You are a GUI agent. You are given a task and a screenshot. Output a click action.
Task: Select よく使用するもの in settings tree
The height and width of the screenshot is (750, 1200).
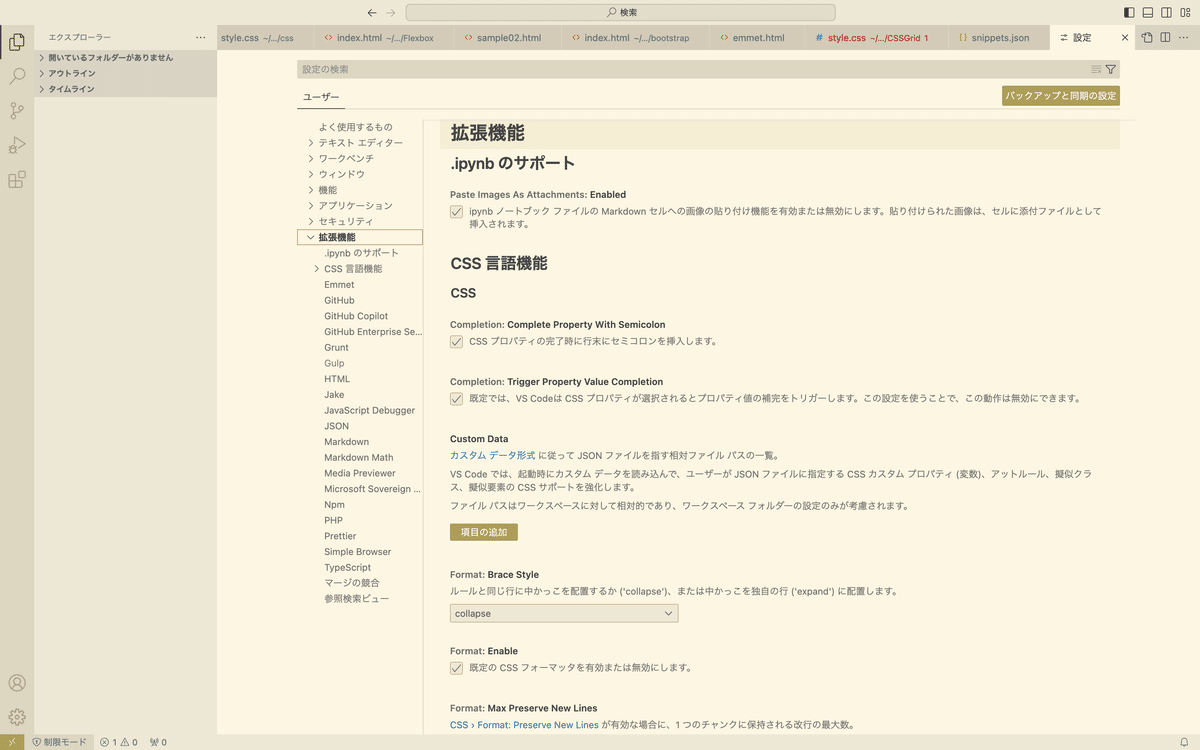(356, 127)
